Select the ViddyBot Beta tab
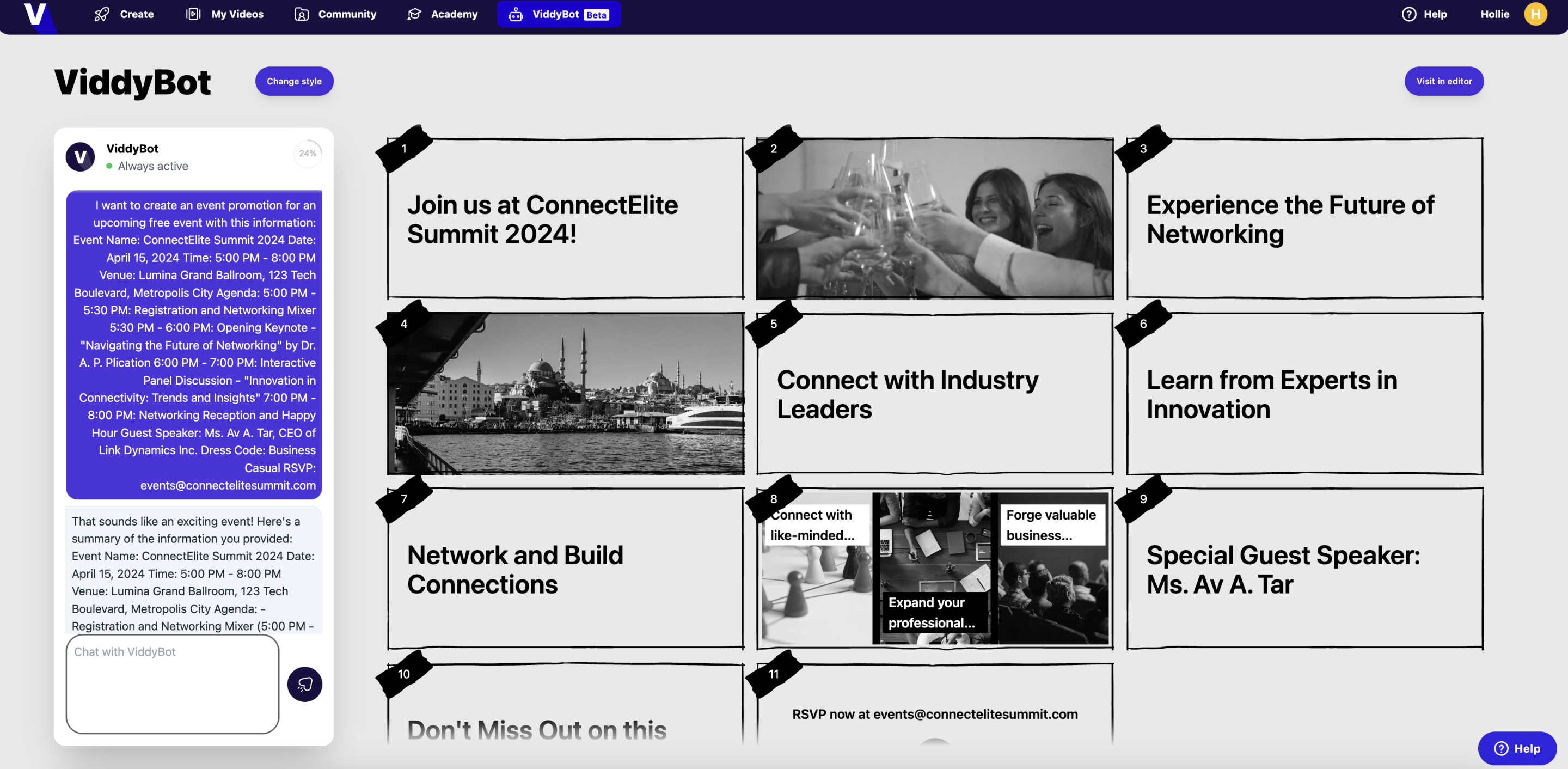 [559, 14]
